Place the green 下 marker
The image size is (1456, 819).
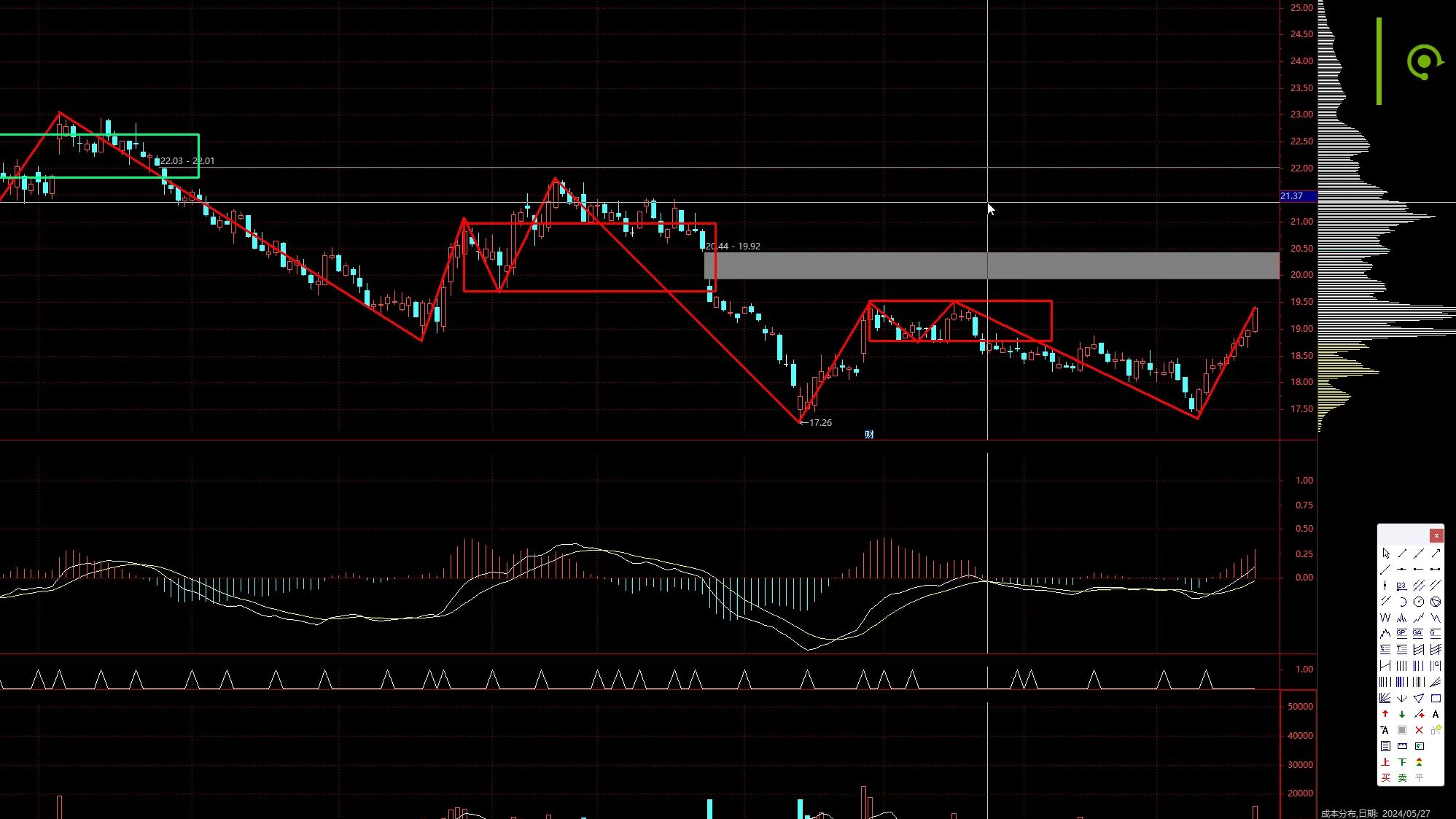coord(1402,762)
